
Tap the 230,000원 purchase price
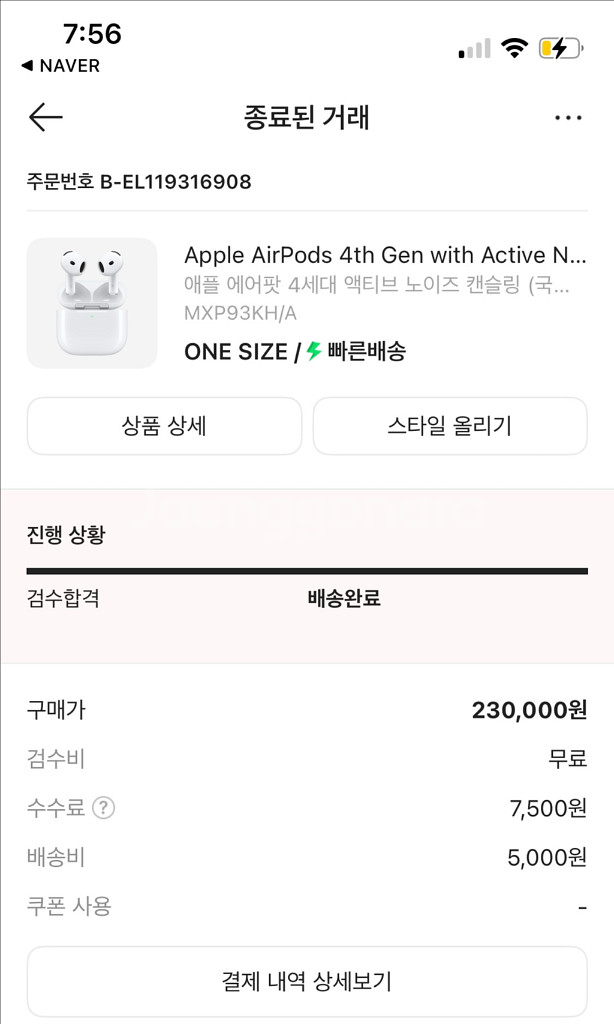pyautogui.click(x=529, y=710)
